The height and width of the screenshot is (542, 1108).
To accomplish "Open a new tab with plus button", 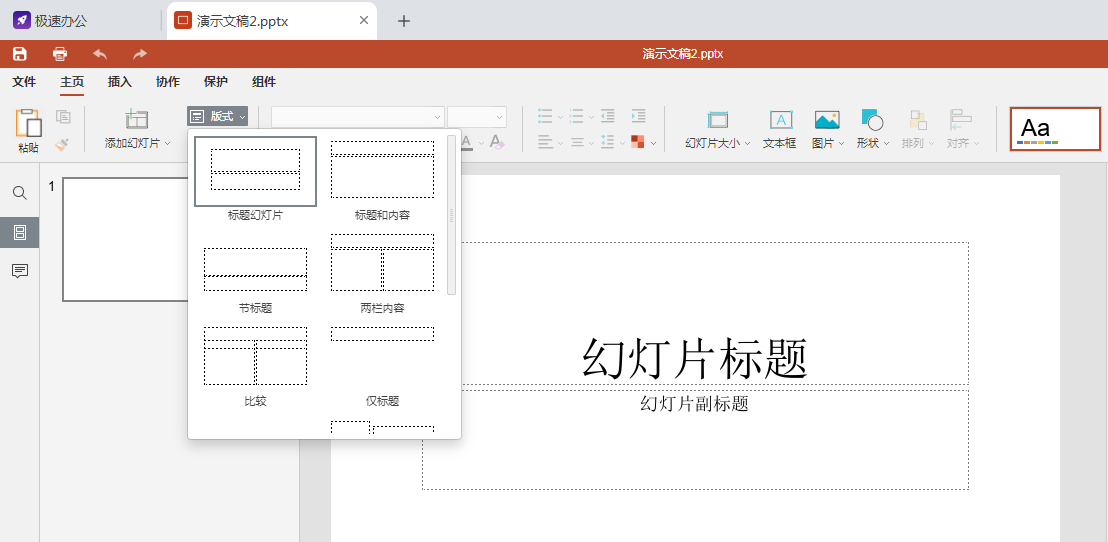I will point(403,20).
